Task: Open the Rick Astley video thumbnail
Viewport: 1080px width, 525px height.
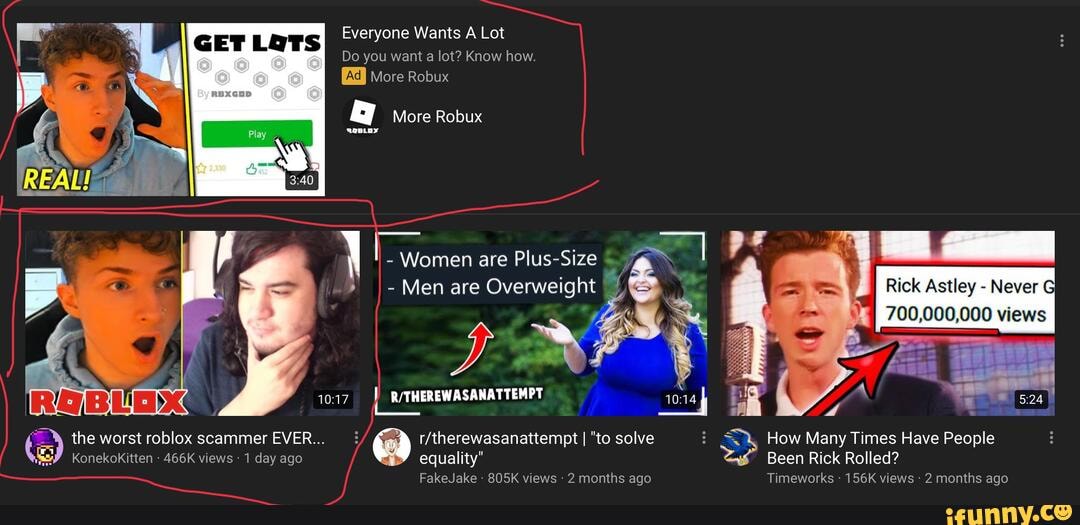Action: click(888, 323)
